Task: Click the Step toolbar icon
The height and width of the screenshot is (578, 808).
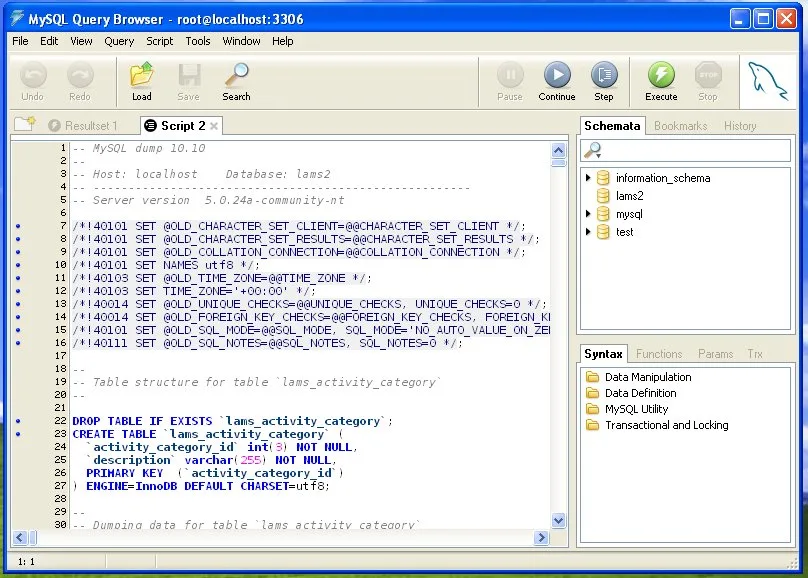Action: (x=604, y=75)
